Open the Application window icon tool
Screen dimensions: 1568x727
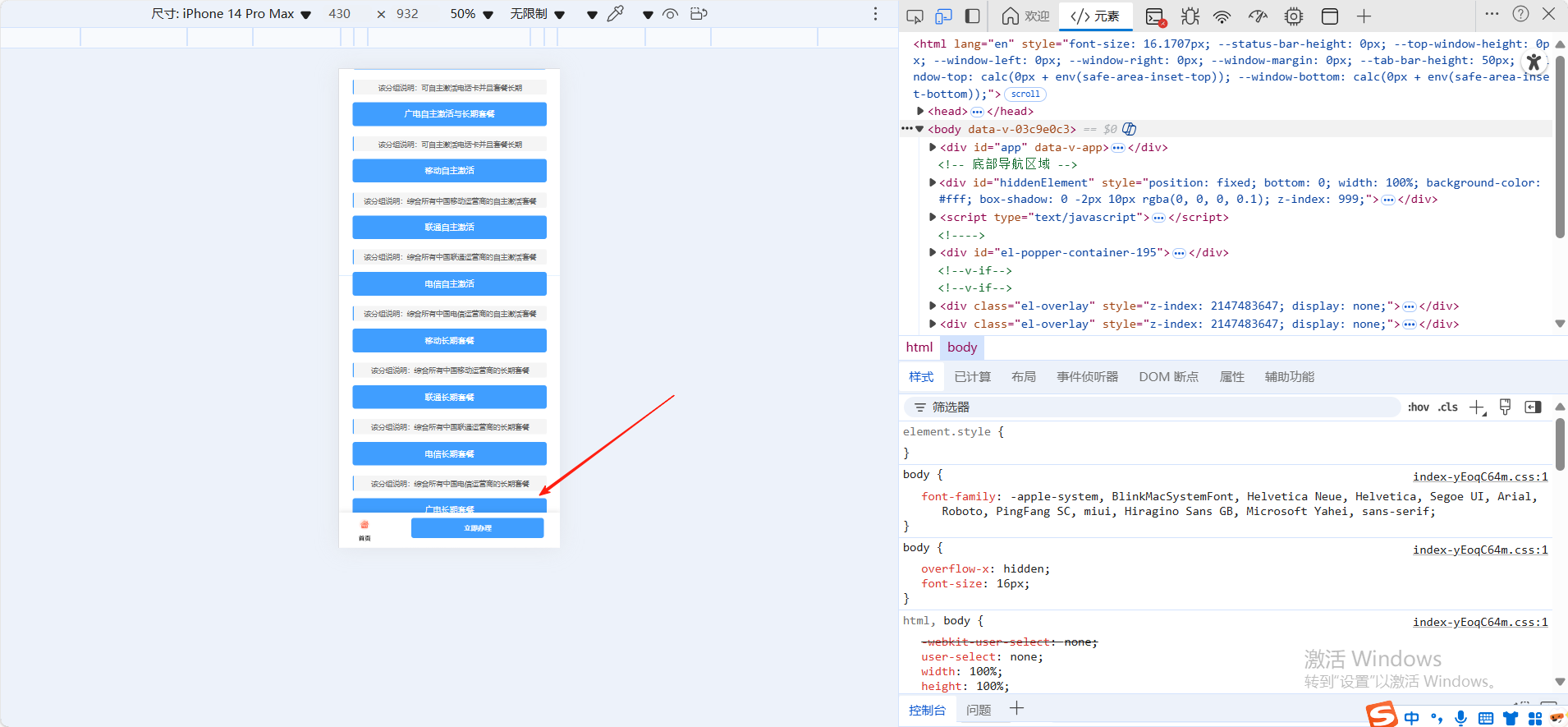1330,16
